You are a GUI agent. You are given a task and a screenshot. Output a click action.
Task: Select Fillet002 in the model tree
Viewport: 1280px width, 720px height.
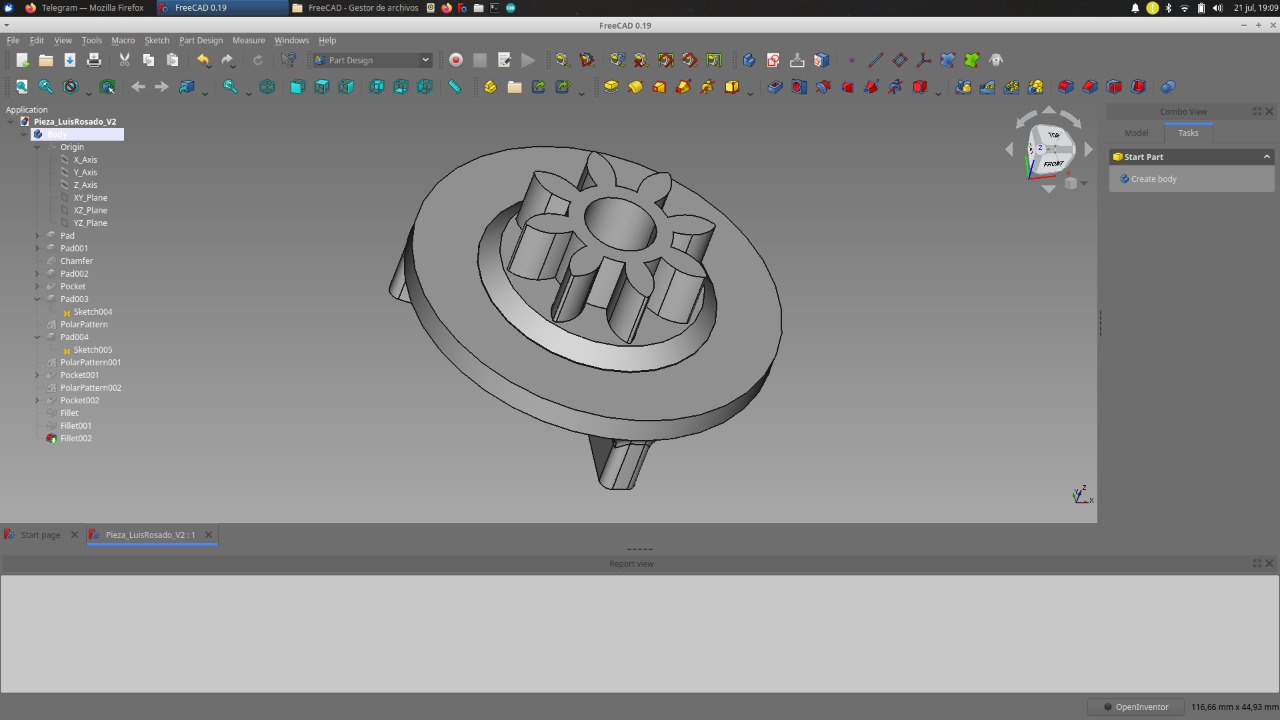(x=76, y=438)
